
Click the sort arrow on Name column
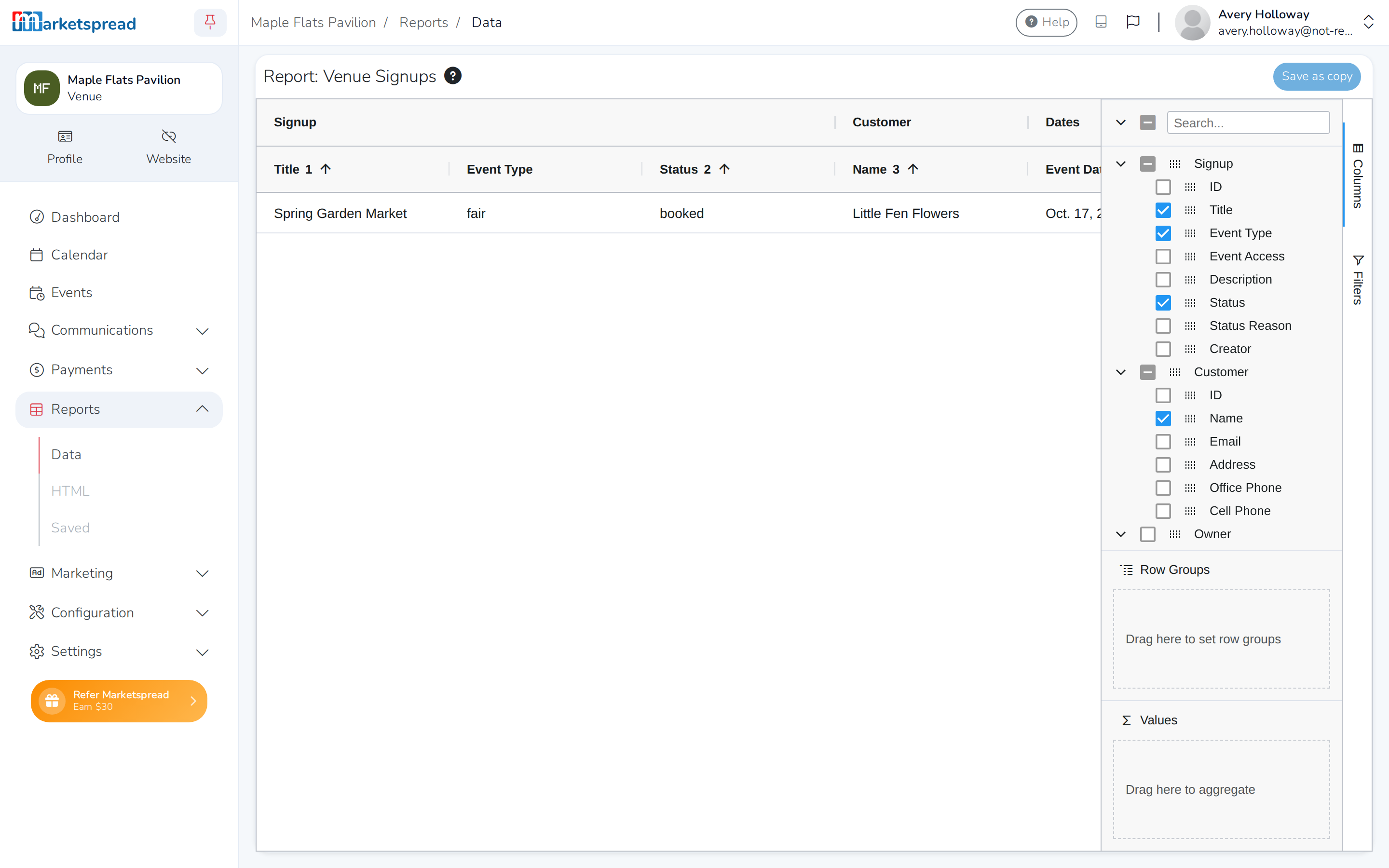[913, 169]
